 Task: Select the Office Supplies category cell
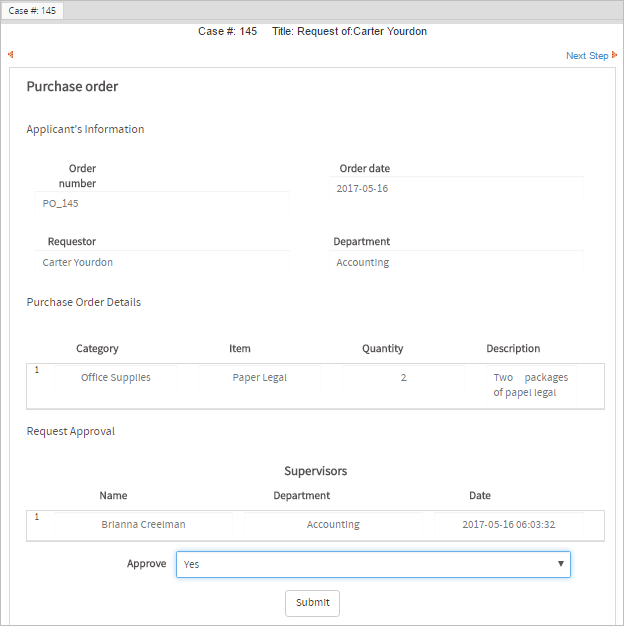tap(116, 378)
